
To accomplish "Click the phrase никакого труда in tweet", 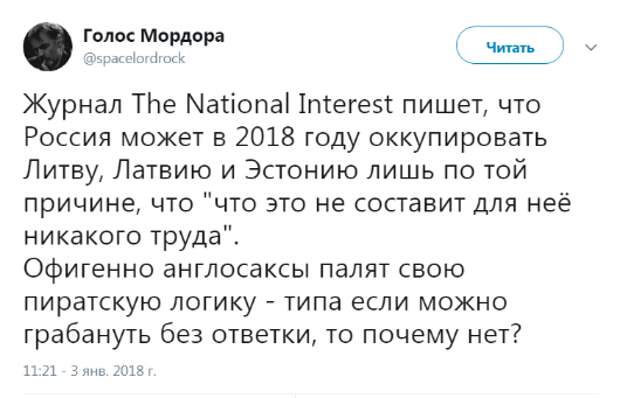I will pyautogui.click(x=128, y=237).
